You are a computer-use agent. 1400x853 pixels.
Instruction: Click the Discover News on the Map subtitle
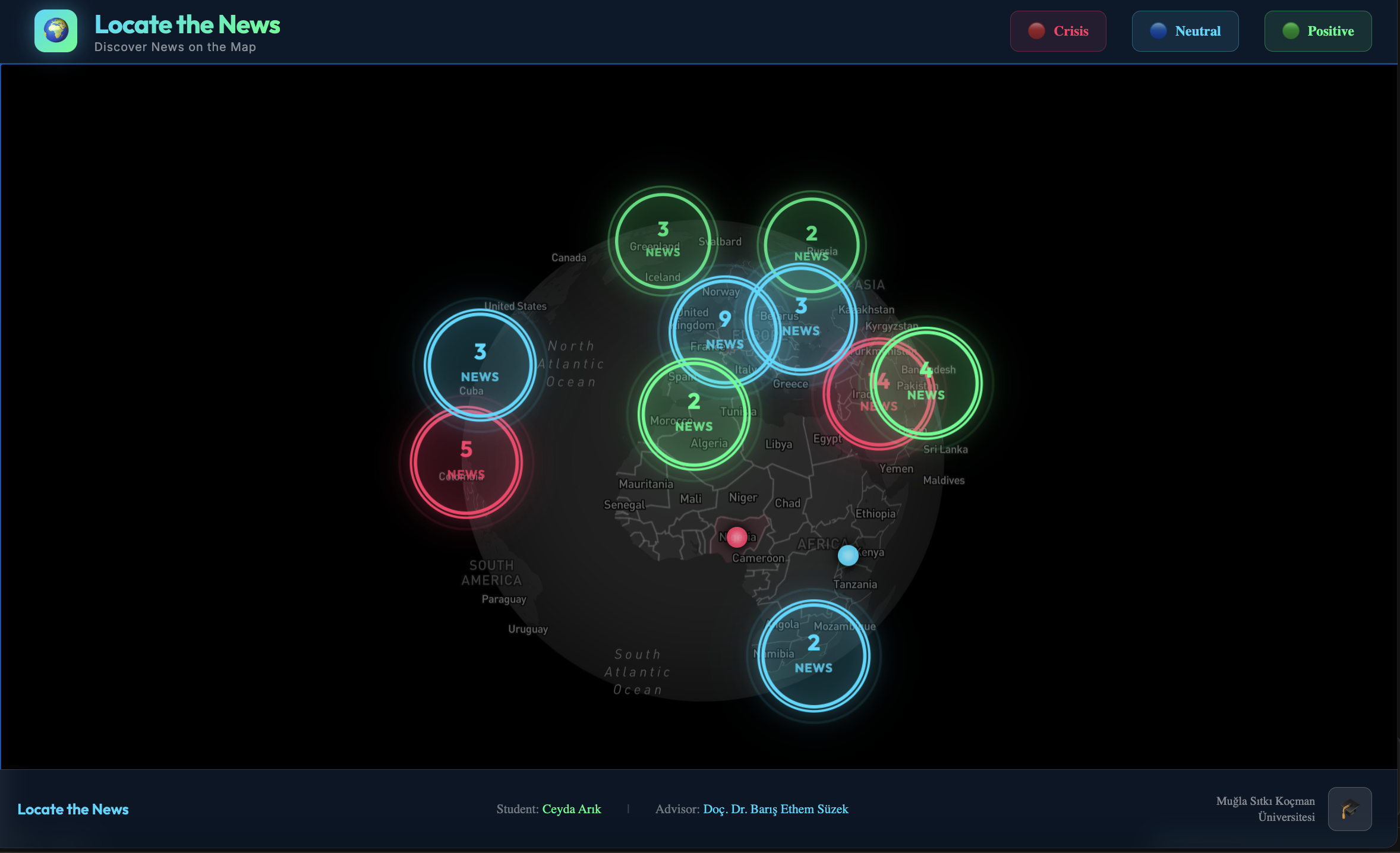(x=175, y=47)
